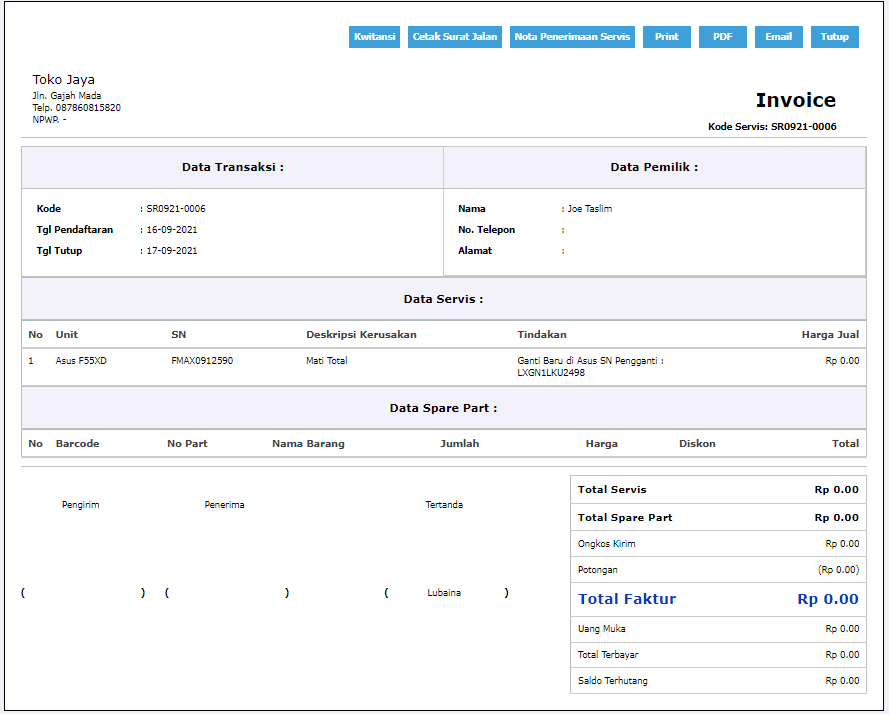Select the Invoice heading text

pos(795,100)
